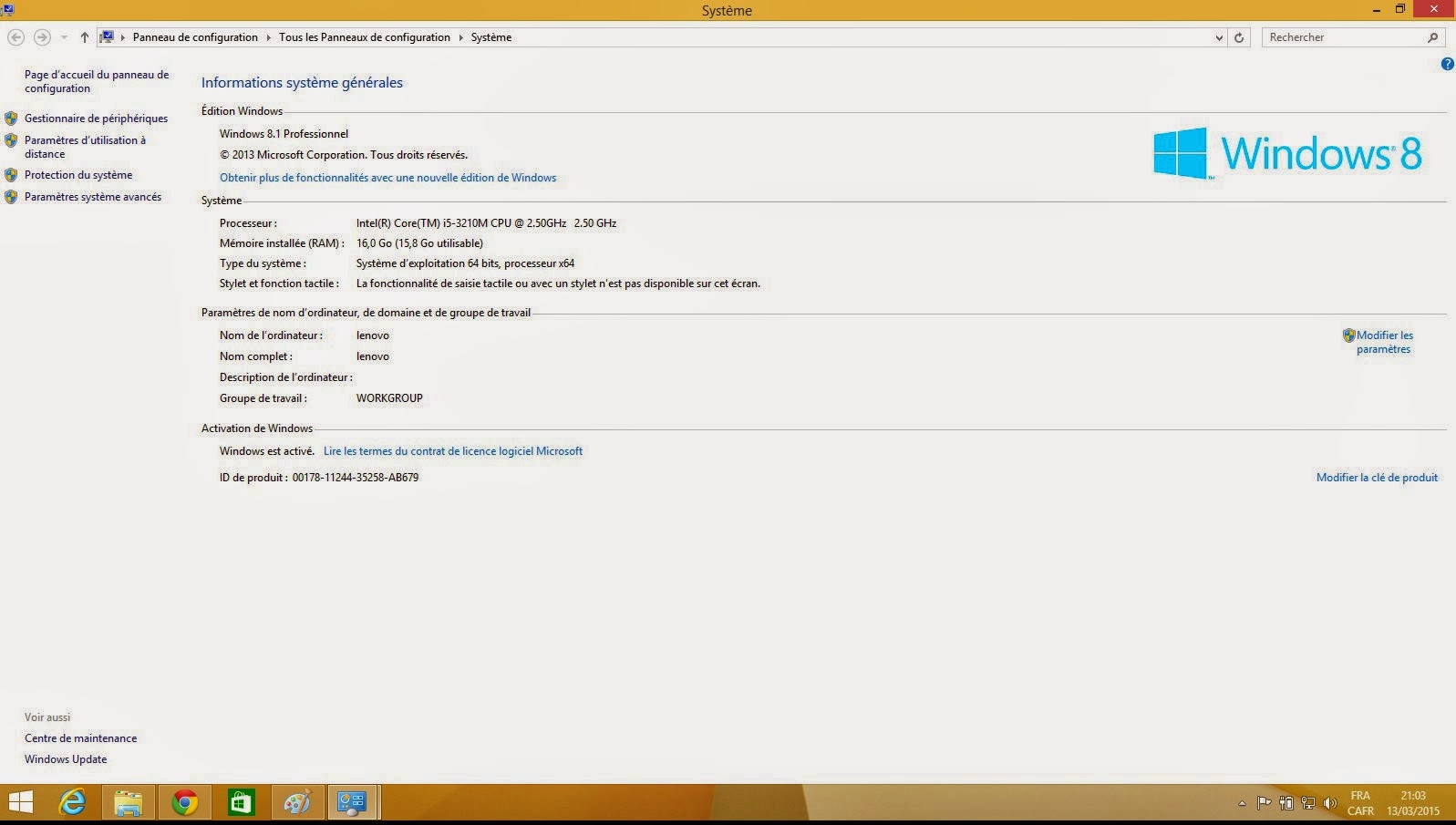Select Panneau de configuration breadcrumb
This screenshot has width=1456, height=825.
[195, 37]
